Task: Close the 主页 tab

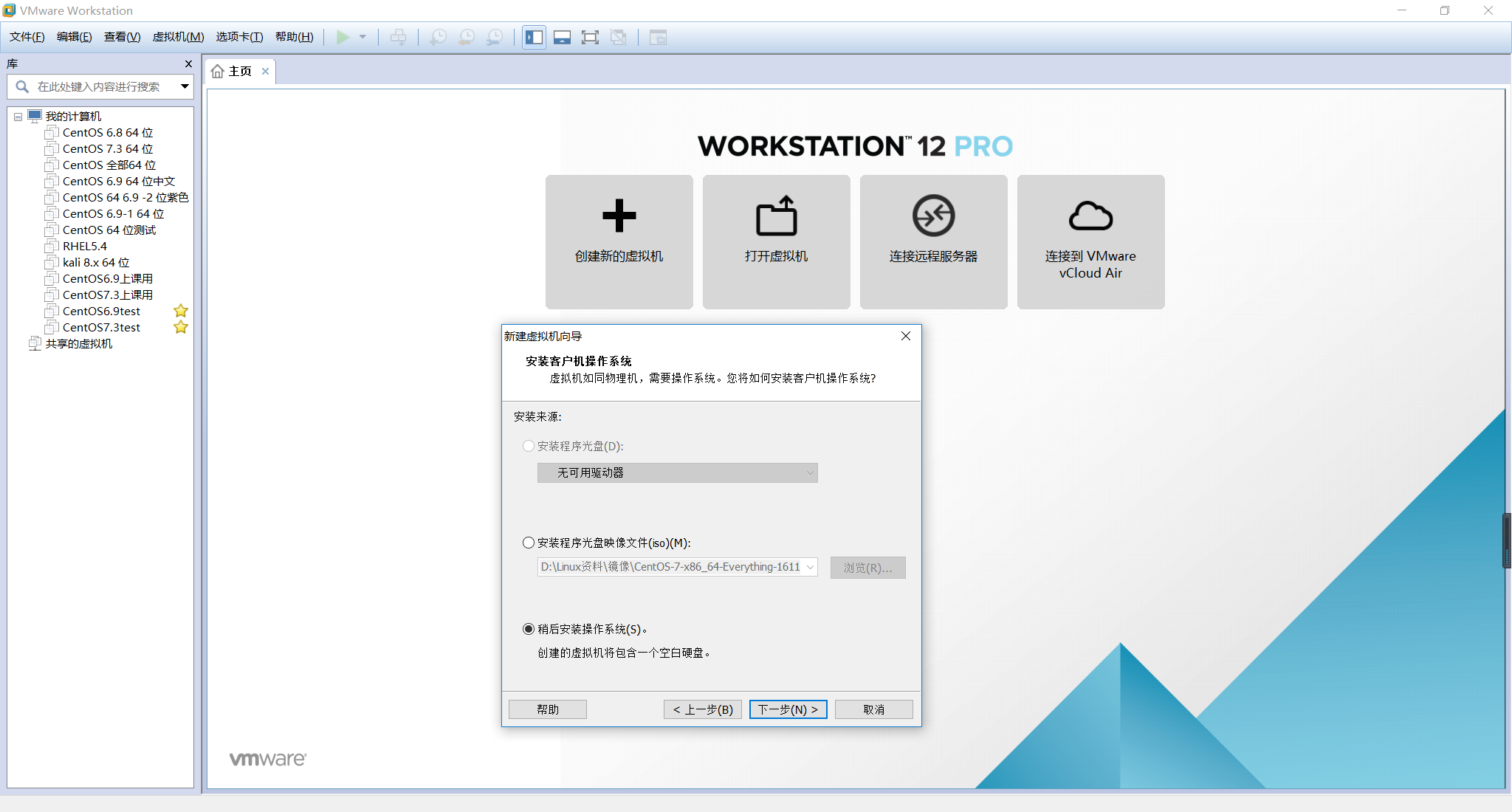Action: [x=265, y=71]
